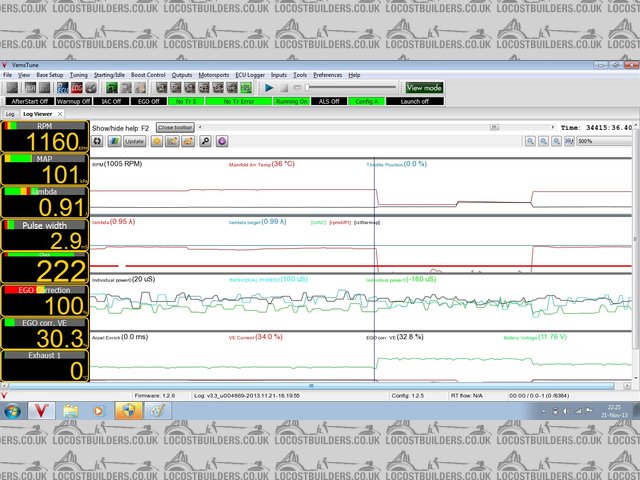Click the refresh arrows icon beside Update
The image size is (640, 480).
click(x=98, y=141)
